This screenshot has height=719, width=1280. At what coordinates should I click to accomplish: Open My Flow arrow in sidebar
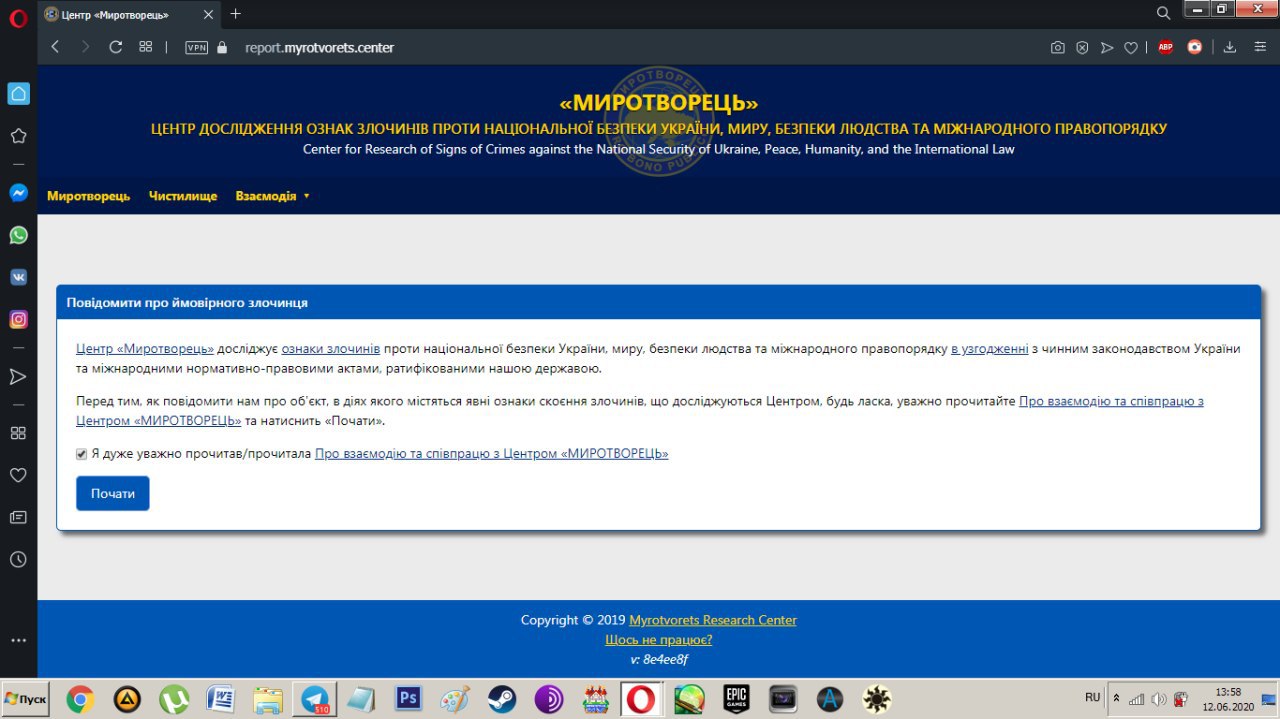point(18,377)
